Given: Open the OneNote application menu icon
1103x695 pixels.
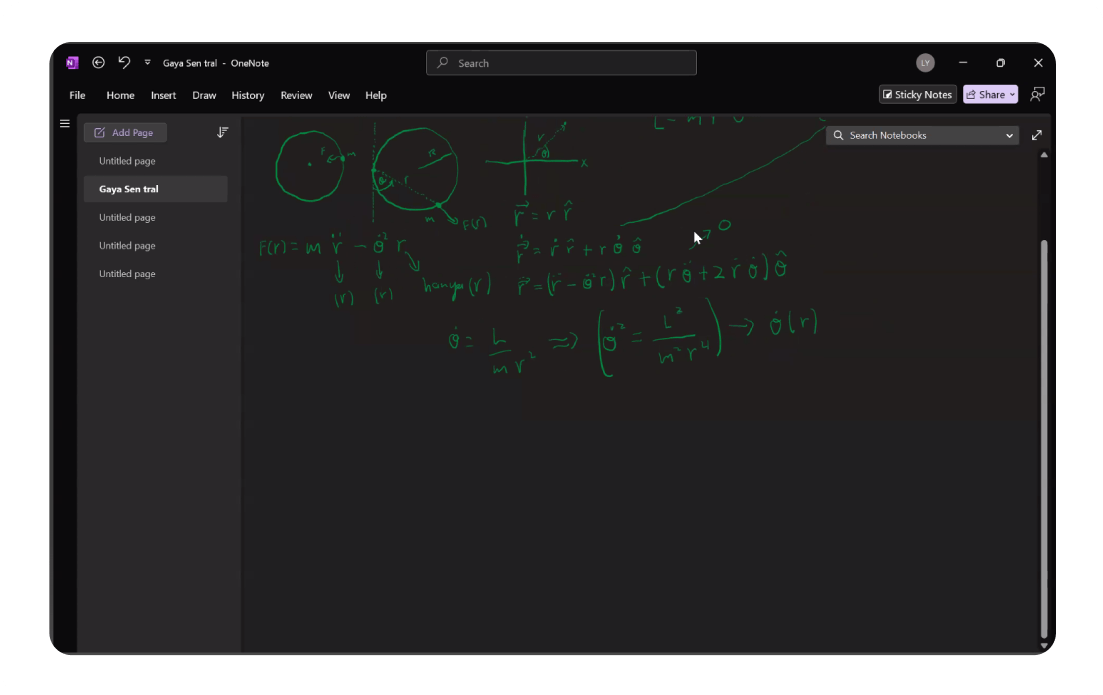Looking at the screenshot, I should [x=71, y=62].
